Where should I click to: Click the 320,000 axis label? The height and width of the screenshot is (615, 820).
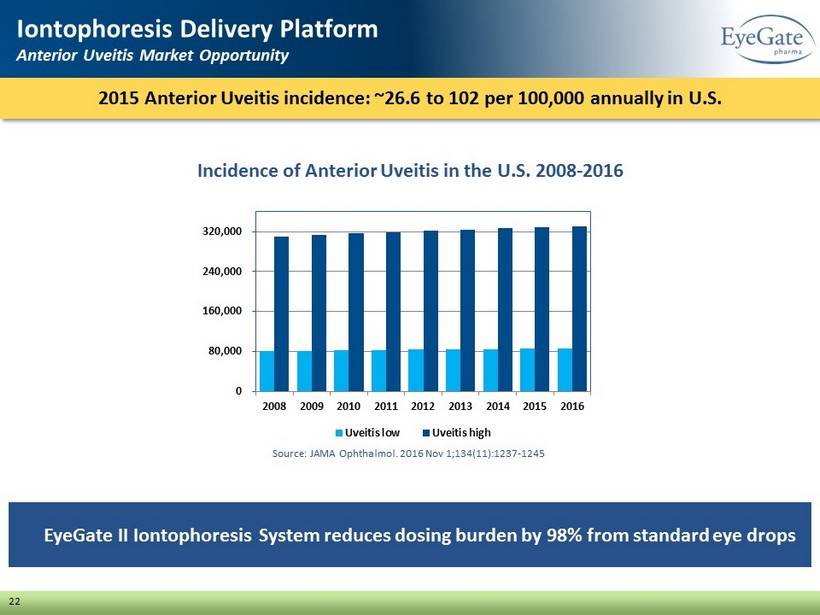(x=222, y=231)
